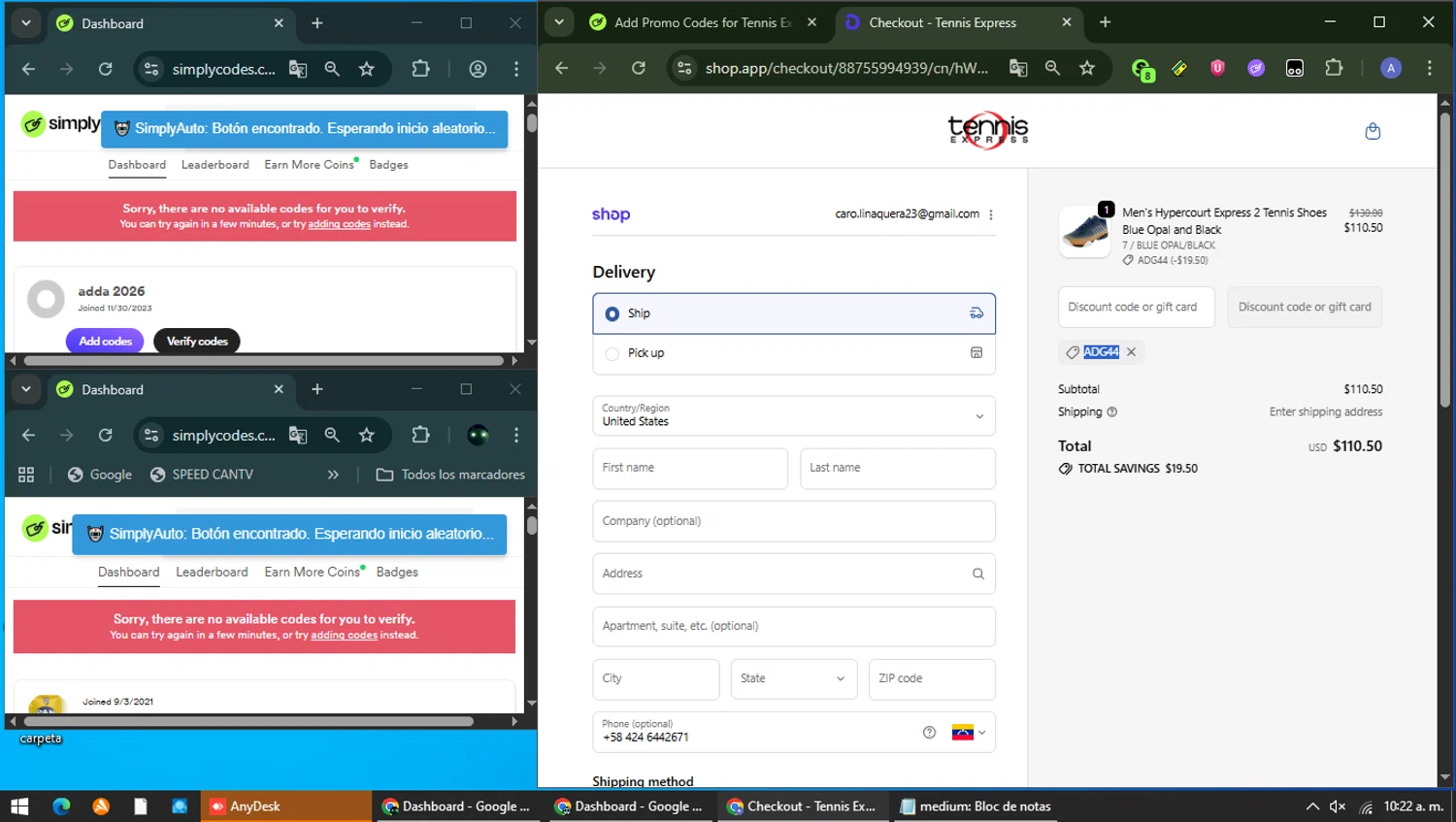Open AnyDesk from the taskbar
The width and height of the screenshot is (1456, 822).
coord(285,806)
